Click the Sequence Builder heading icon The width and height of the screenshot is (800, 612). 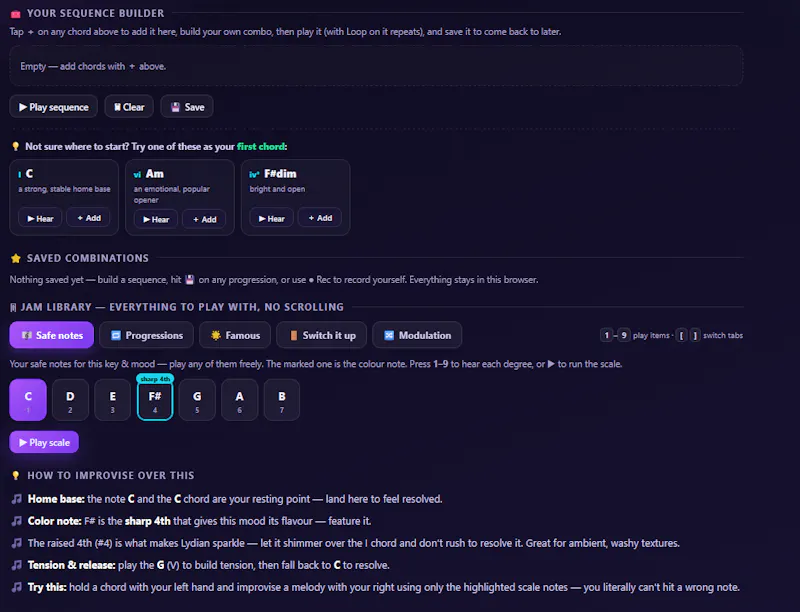16,14
